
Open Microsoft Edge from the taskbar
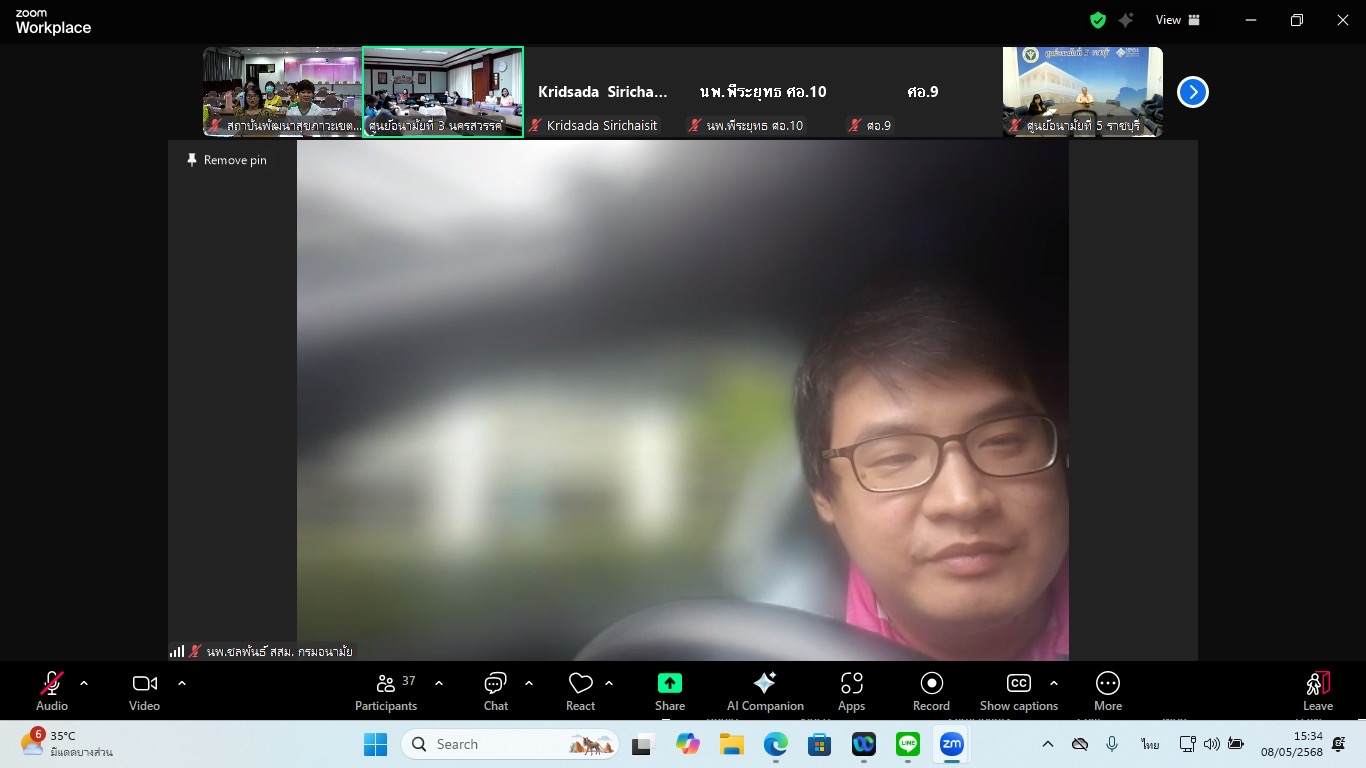776,744
